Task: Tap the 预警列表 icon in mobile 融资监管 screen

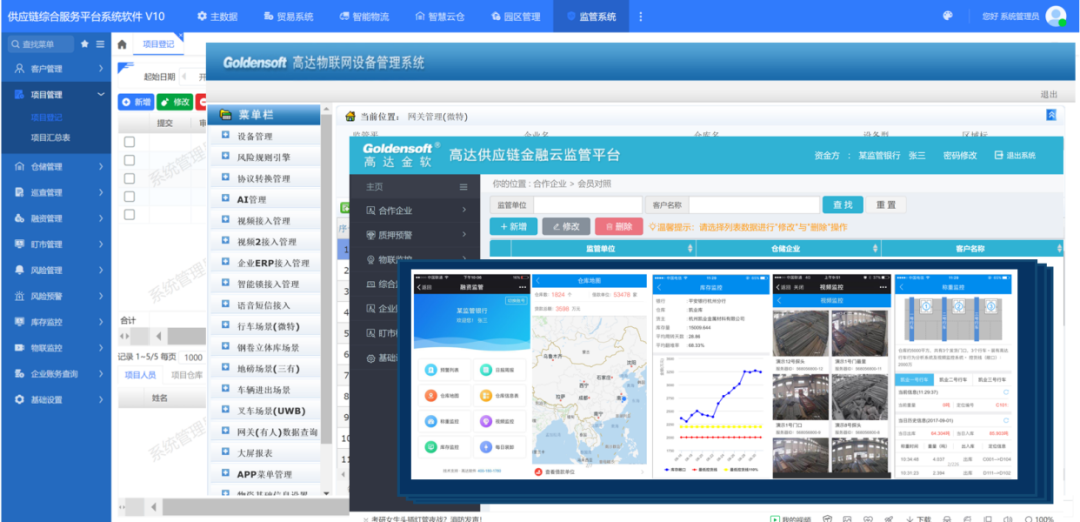Action: coord(430,370)
